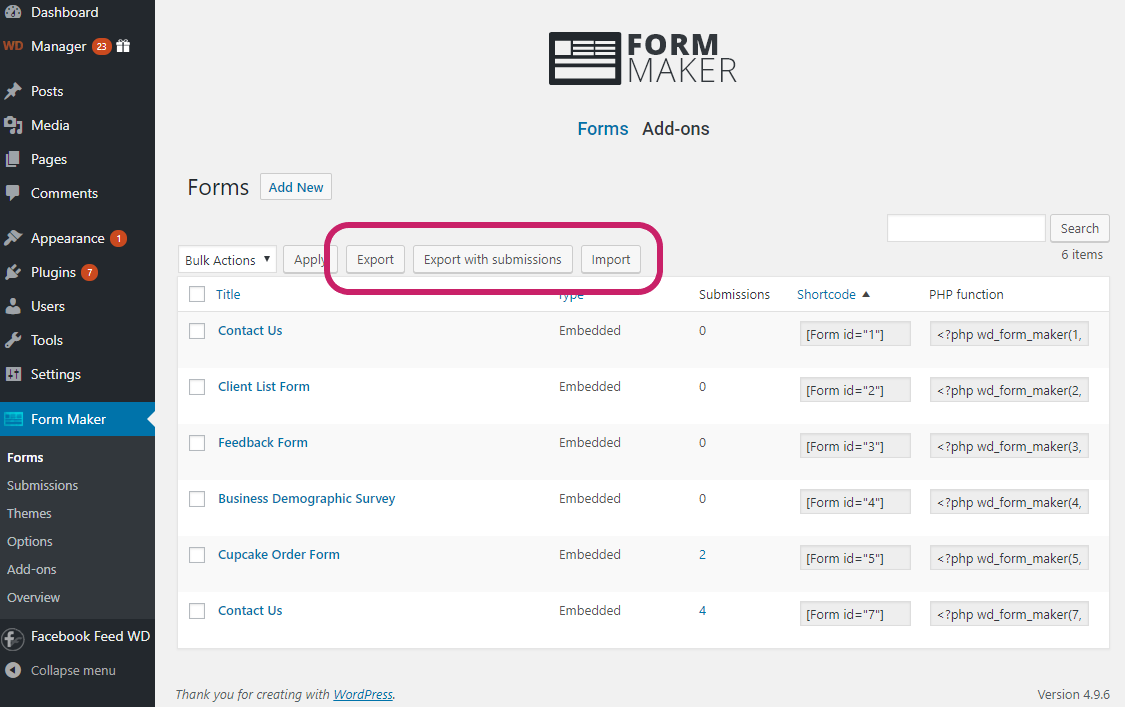Click the Export with submissions button
The width and height of the screenshot is (1125, 707).
coord(492,259)
